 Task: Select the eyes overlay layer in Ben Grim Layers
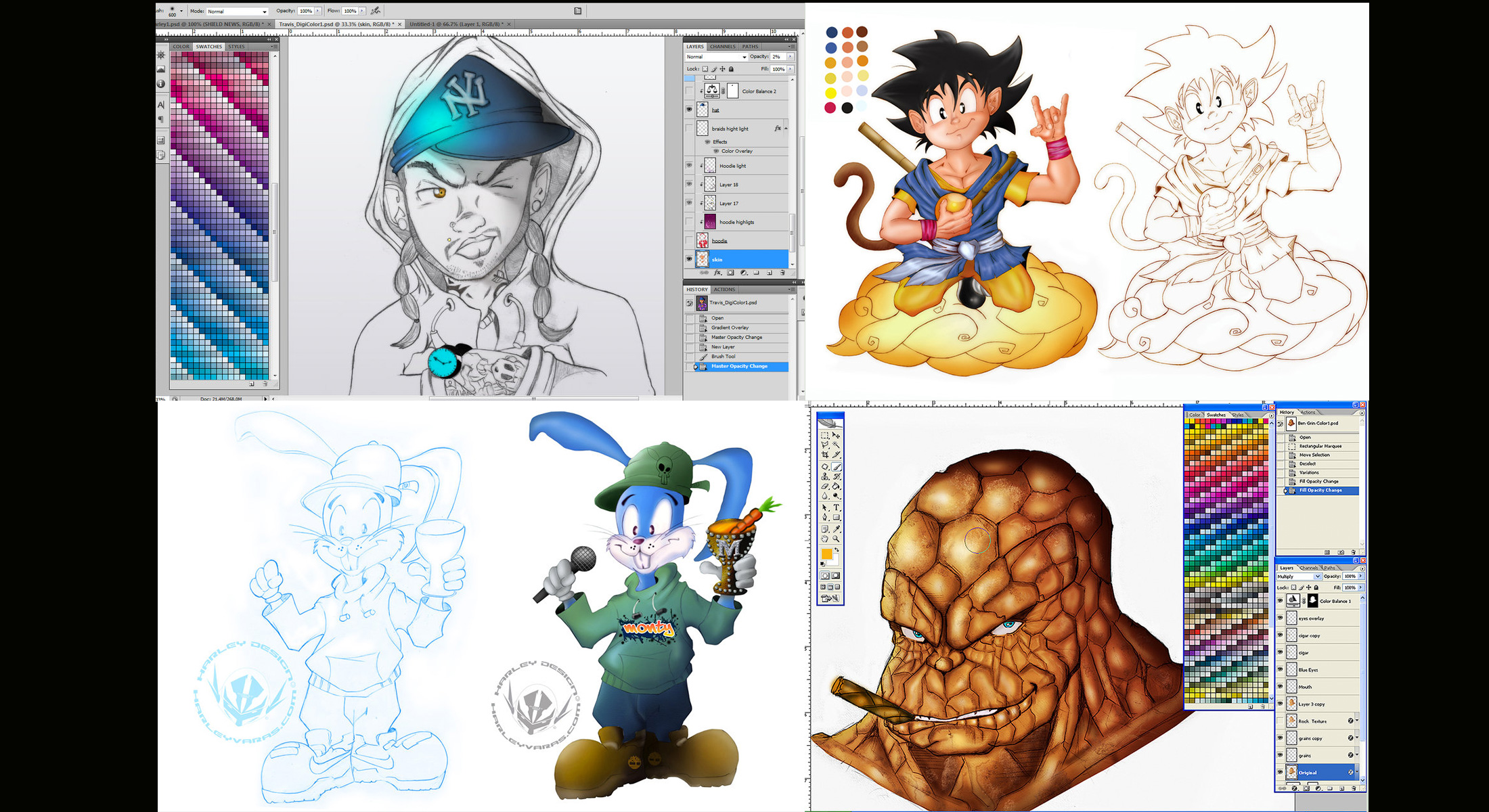(x=1318, y=618)
